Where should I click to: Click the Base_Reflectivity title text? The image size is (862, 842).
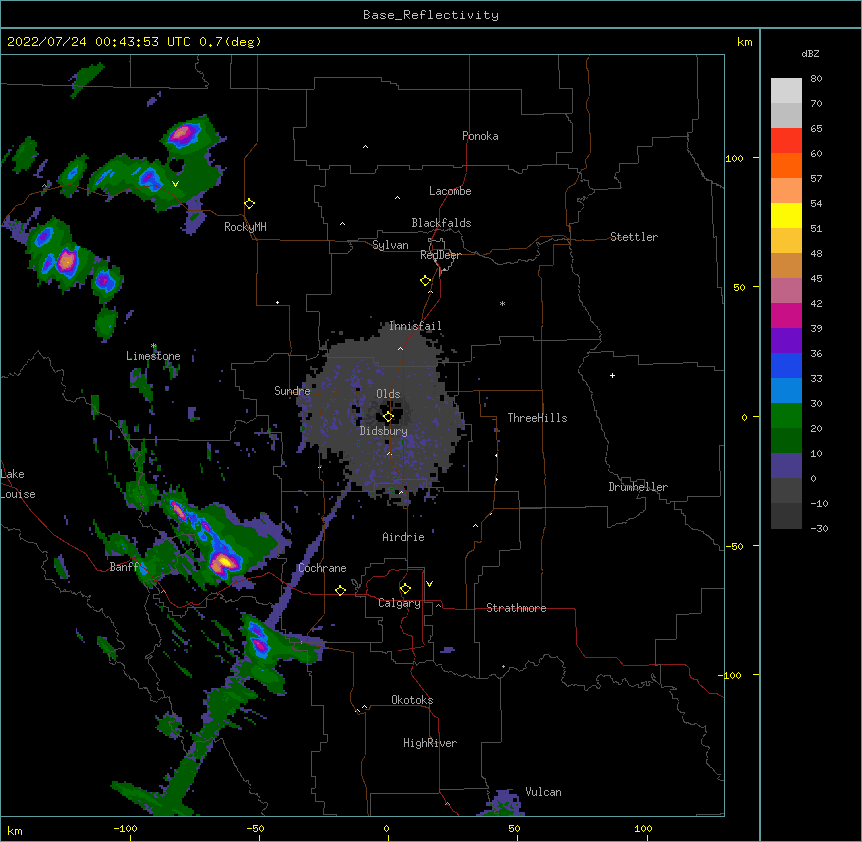pos(431,15)
